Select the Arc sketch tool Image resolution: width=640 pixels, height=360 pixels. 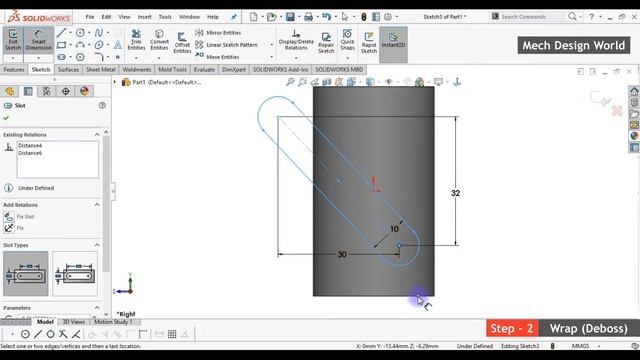pyautogui.click(x=80, y=45)
